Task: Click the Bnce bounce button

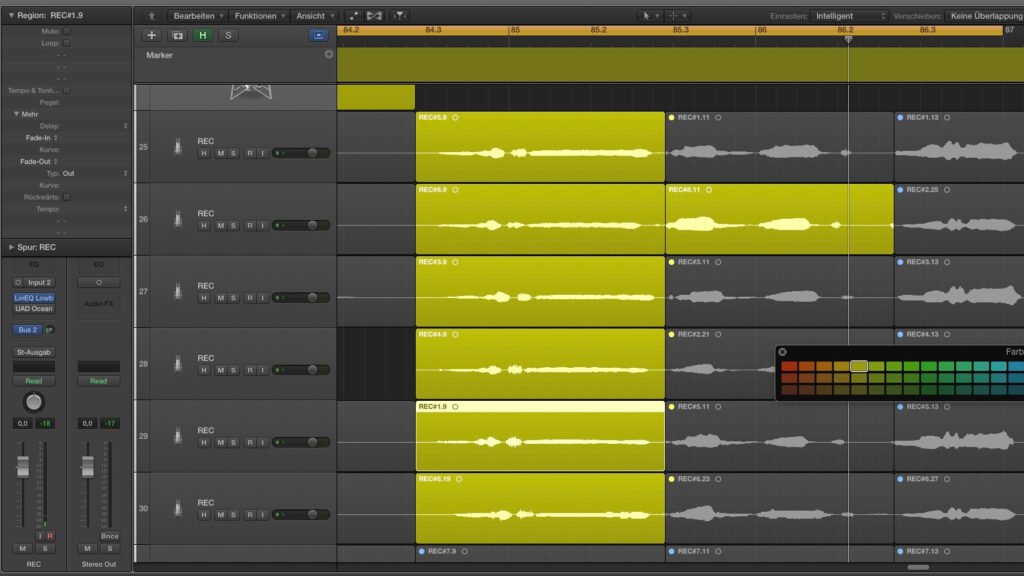Action: point(110,536)
